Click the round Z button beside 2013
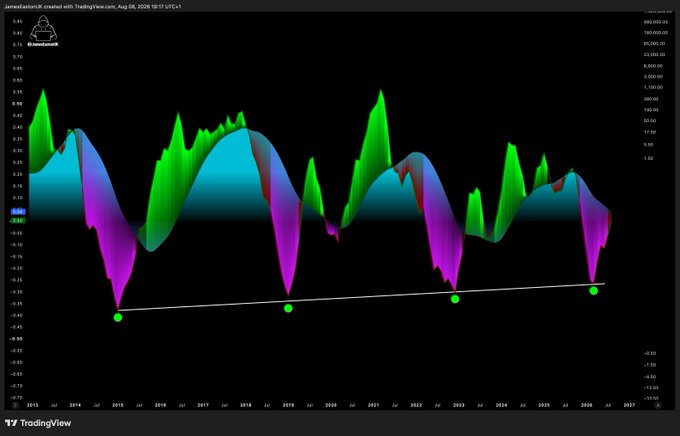 15,405
